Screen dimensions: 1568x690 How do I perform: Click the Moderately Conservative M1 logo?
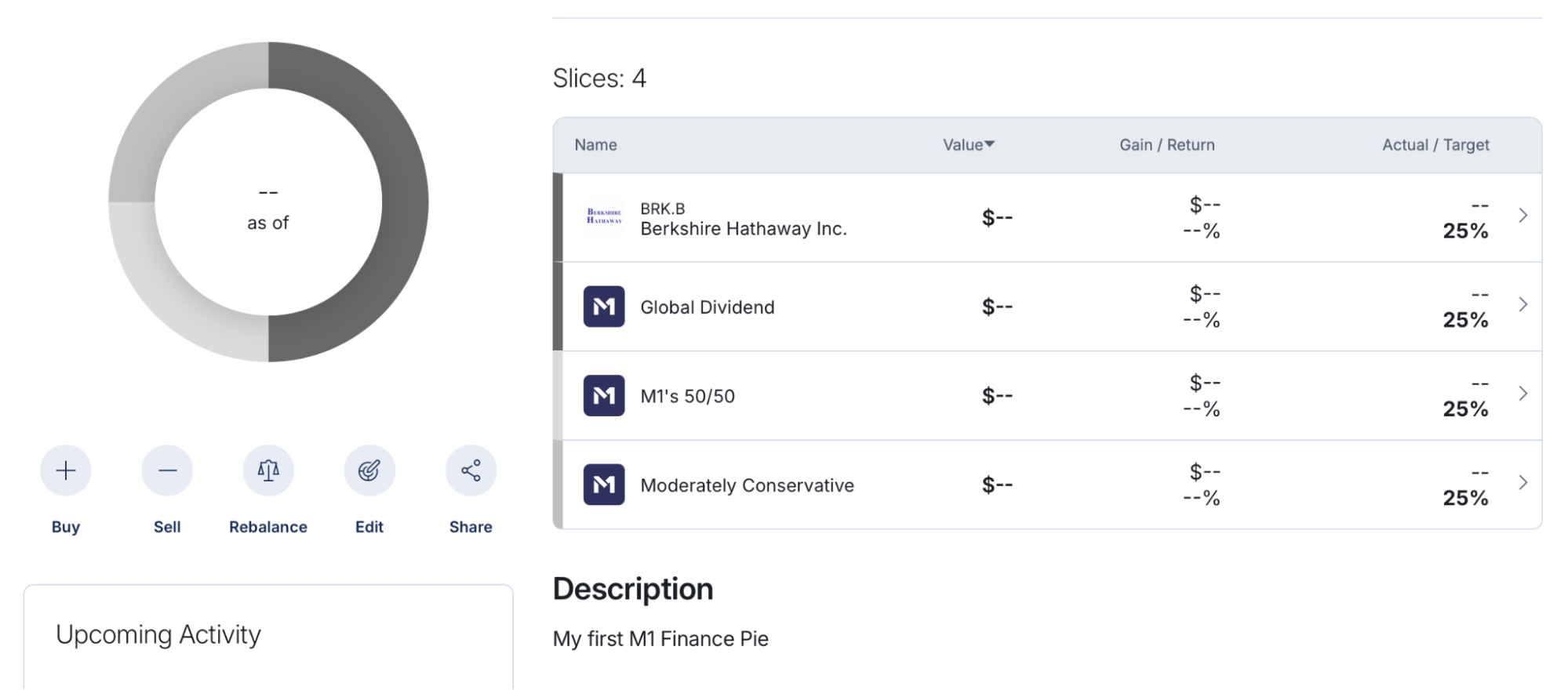point(604,485)
